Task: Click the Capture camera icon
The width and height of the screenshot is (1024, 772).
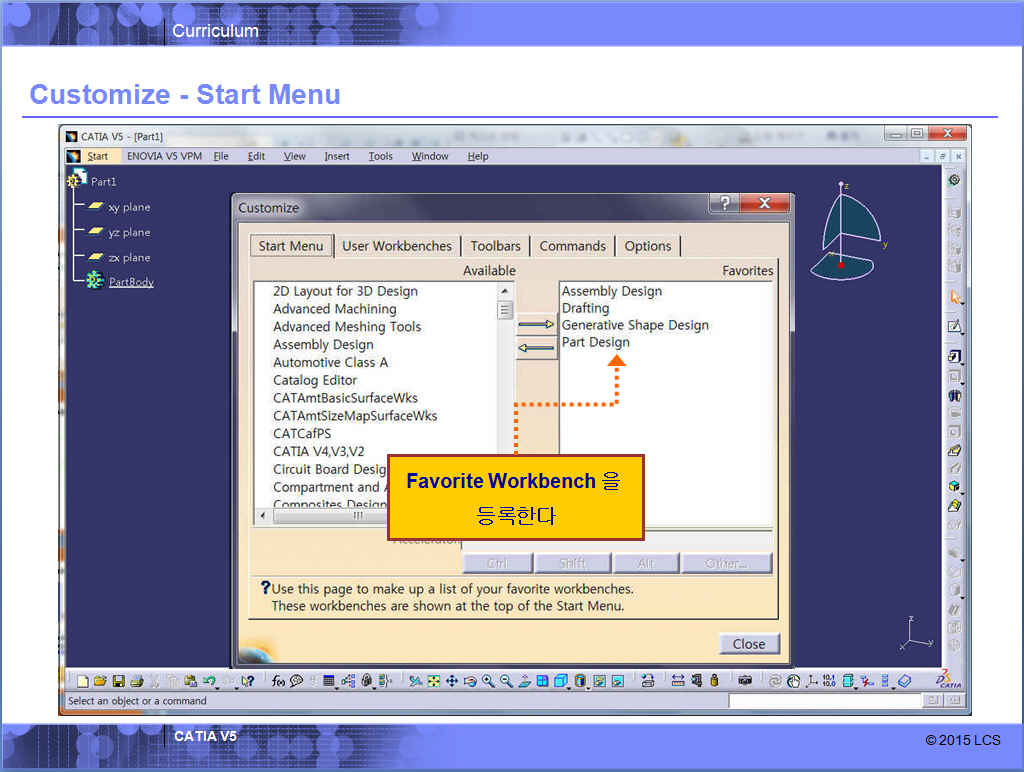Action: click(745, 681)
